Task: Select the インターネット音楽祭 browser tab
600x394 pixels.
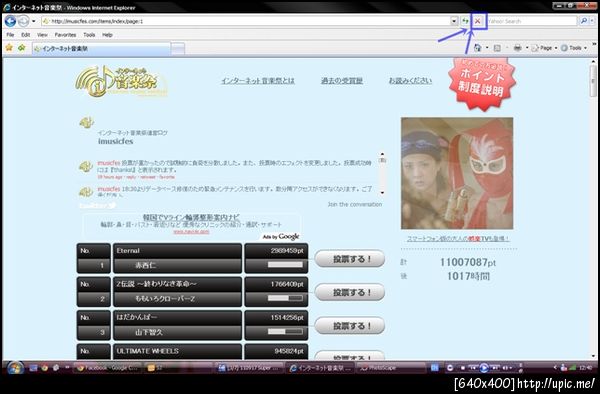Action: tap(101, 49)
